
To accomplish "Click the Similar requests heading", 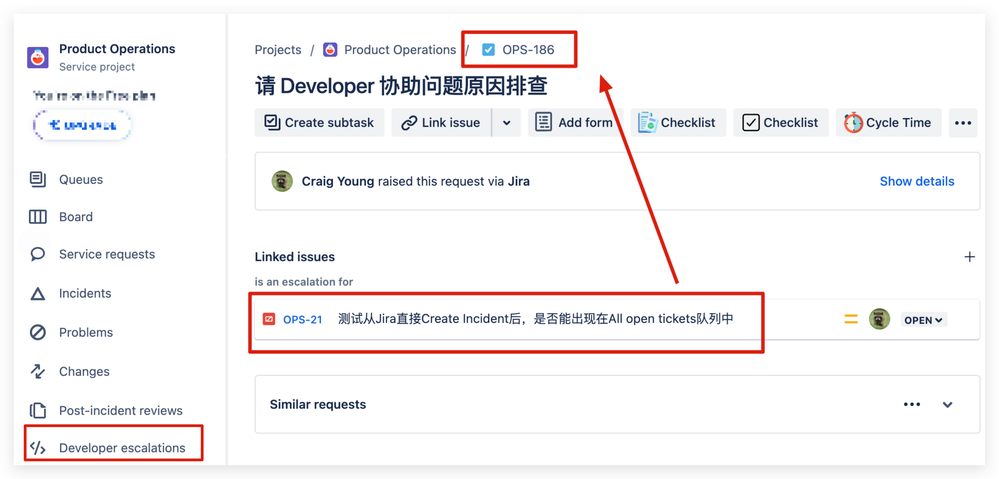I will [318, 404].
